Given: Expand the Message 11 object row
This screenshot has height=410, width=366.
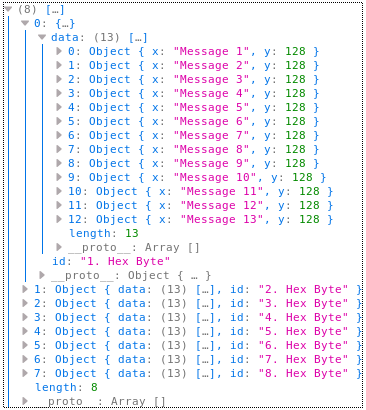Looking at the screenshot, I should pos(59,191).
